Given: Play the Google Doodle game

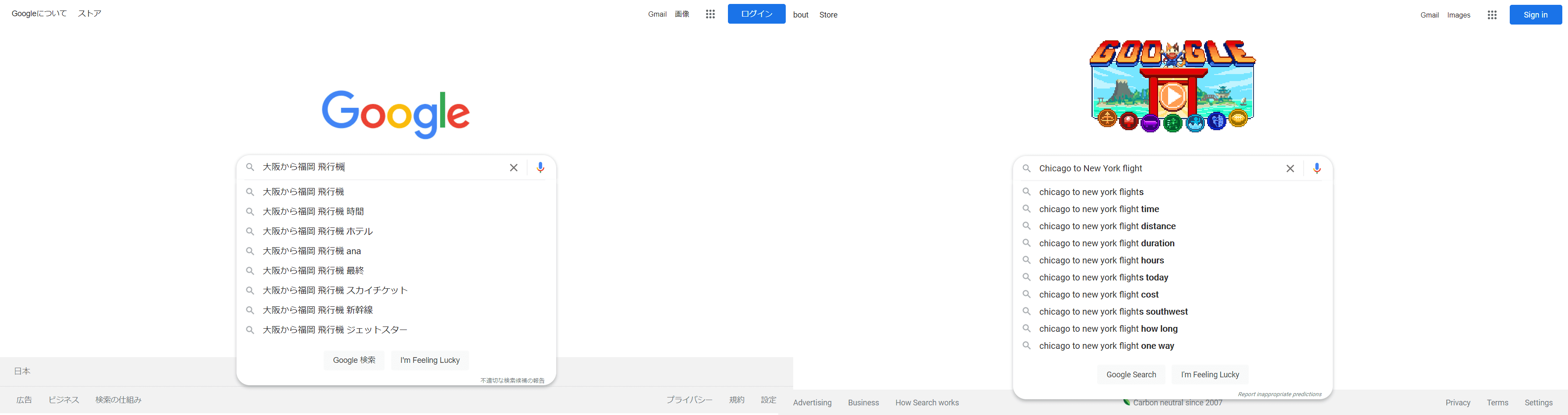Looking at the screenshot, I should (x=1172, y=96).
